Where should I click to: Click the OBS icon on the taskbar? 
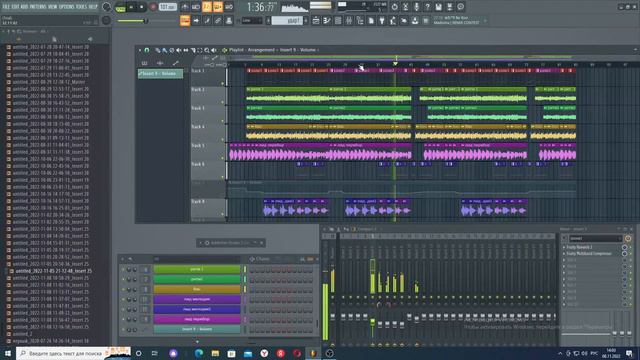[x=329, y=353]
